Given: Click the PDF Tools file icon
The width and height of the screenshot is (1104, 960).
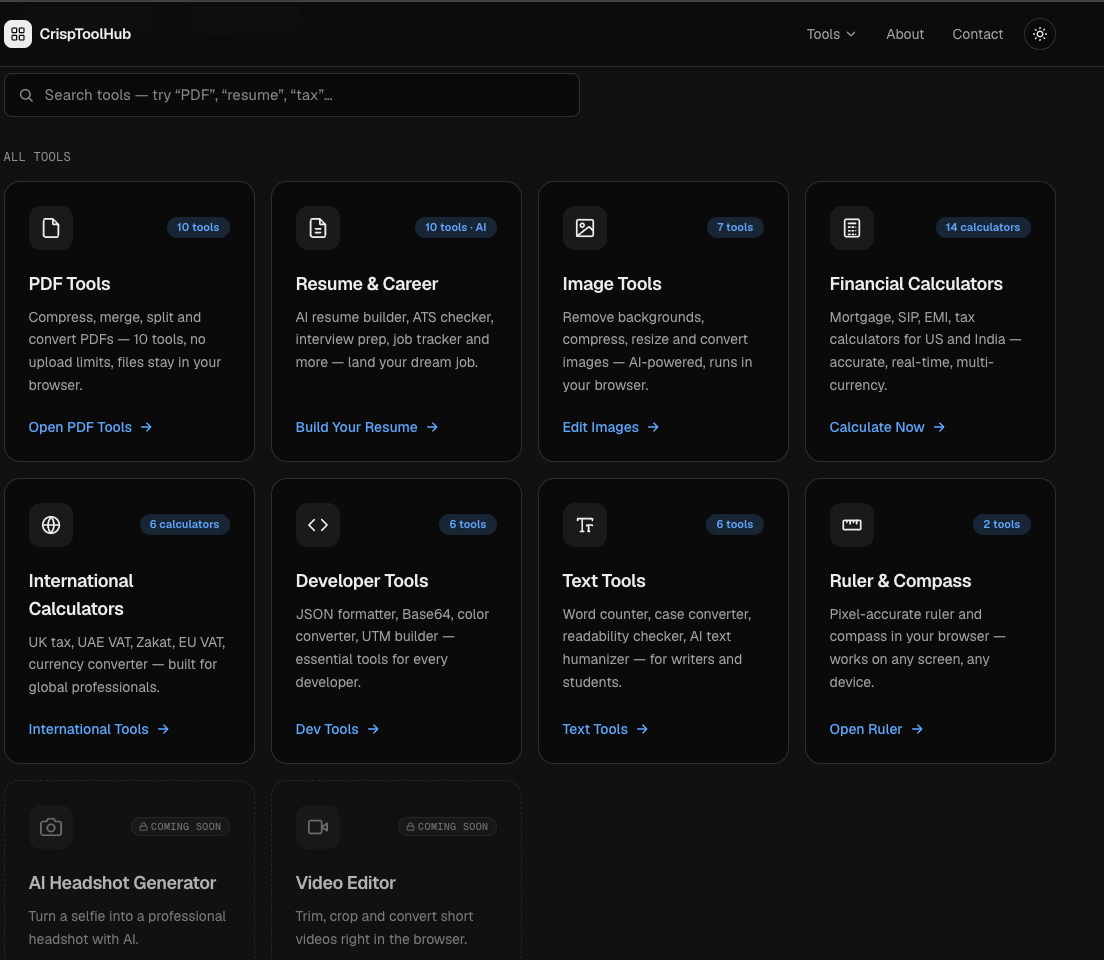Looking at the screenshot, I should point(51,227).
